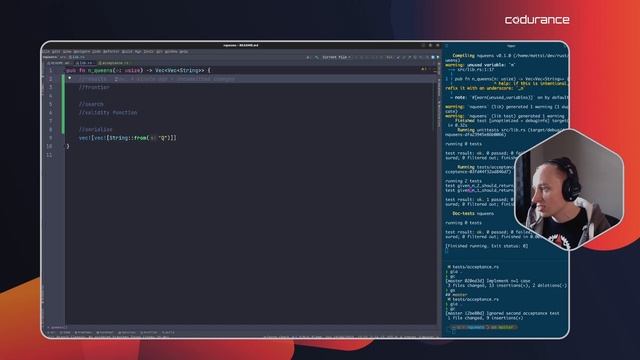
Task: Open the File menu in the IDE
Action: (46, 52)
